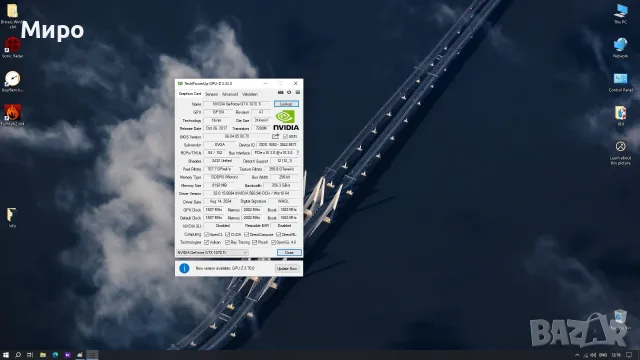Click the Resizable BAR Disabled value
Viewport: 640px width, 360px height.
(x=284, y=226)
